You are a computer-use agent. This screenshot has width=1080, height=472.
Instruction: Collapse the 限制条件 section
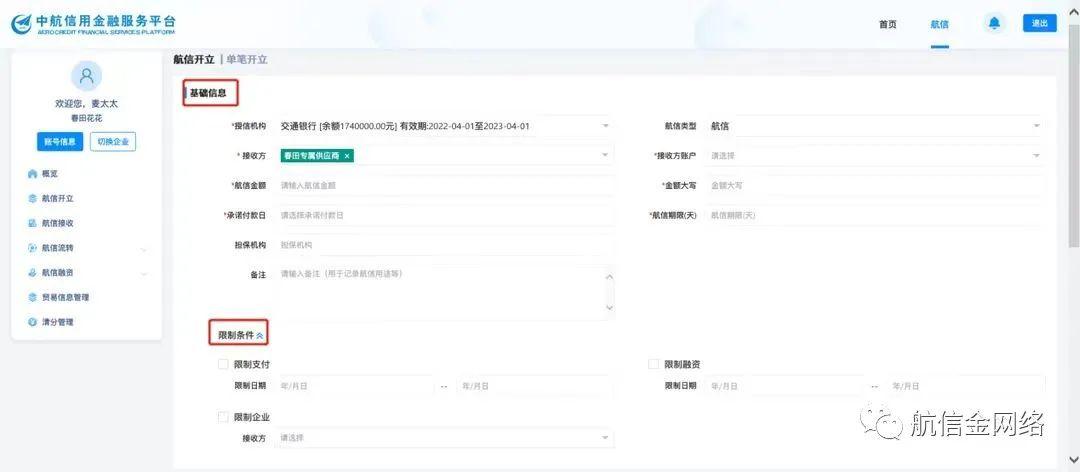(260, 336)
